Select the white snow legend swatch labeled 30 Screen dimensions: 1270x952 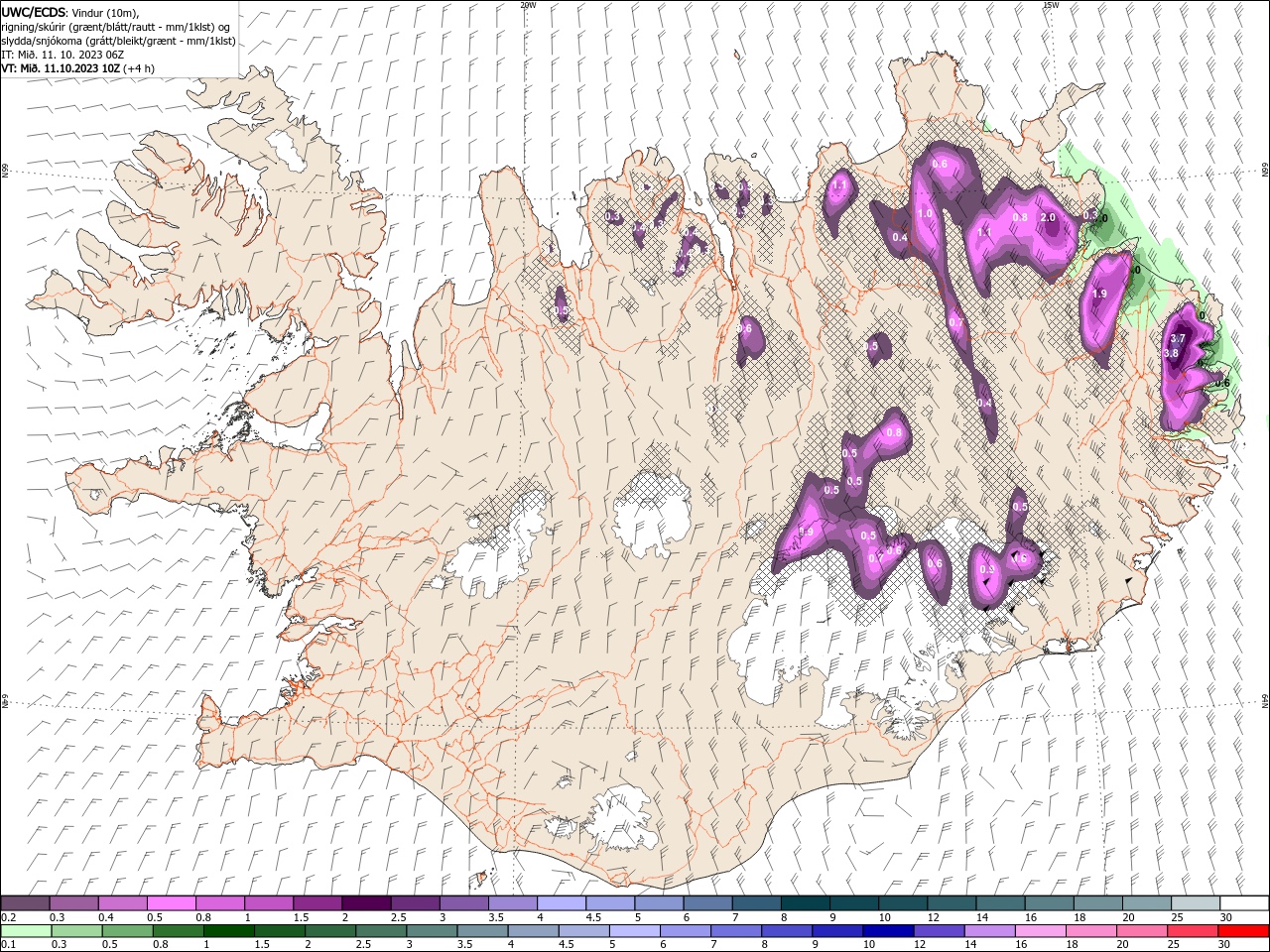coord(1244,903)
